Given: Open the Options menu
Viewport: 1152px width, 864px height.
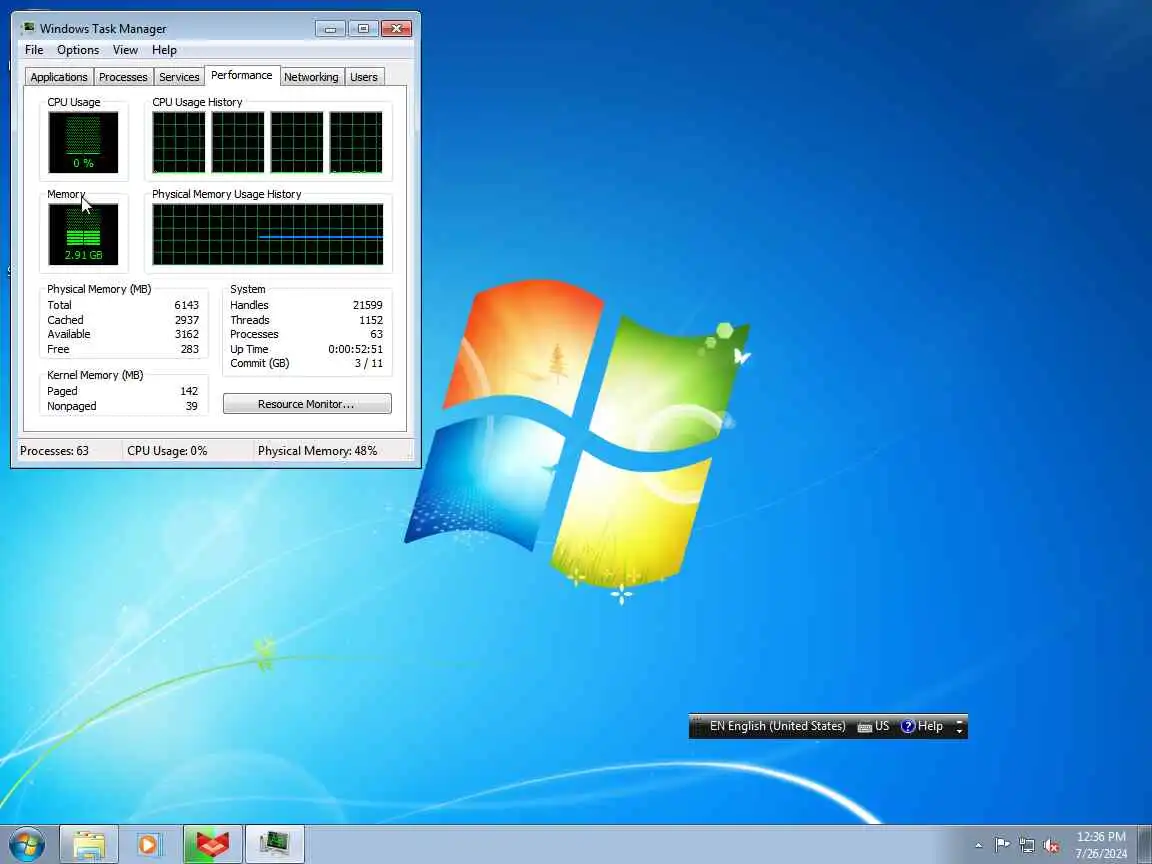Looking at the screenshot, I should coord(78,50).
